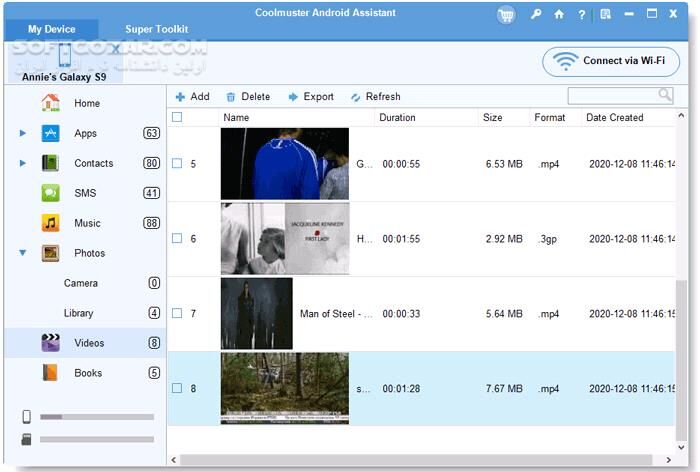700x472 pixels.
Task: Open the help question mark icon
Action: pyautogui.click(x=582, y=14)
